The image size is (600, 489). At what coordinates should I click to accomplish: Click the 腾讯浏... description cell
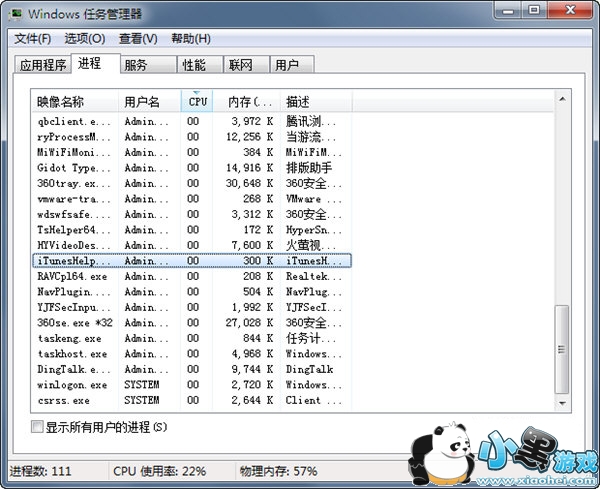coord(311,122)
